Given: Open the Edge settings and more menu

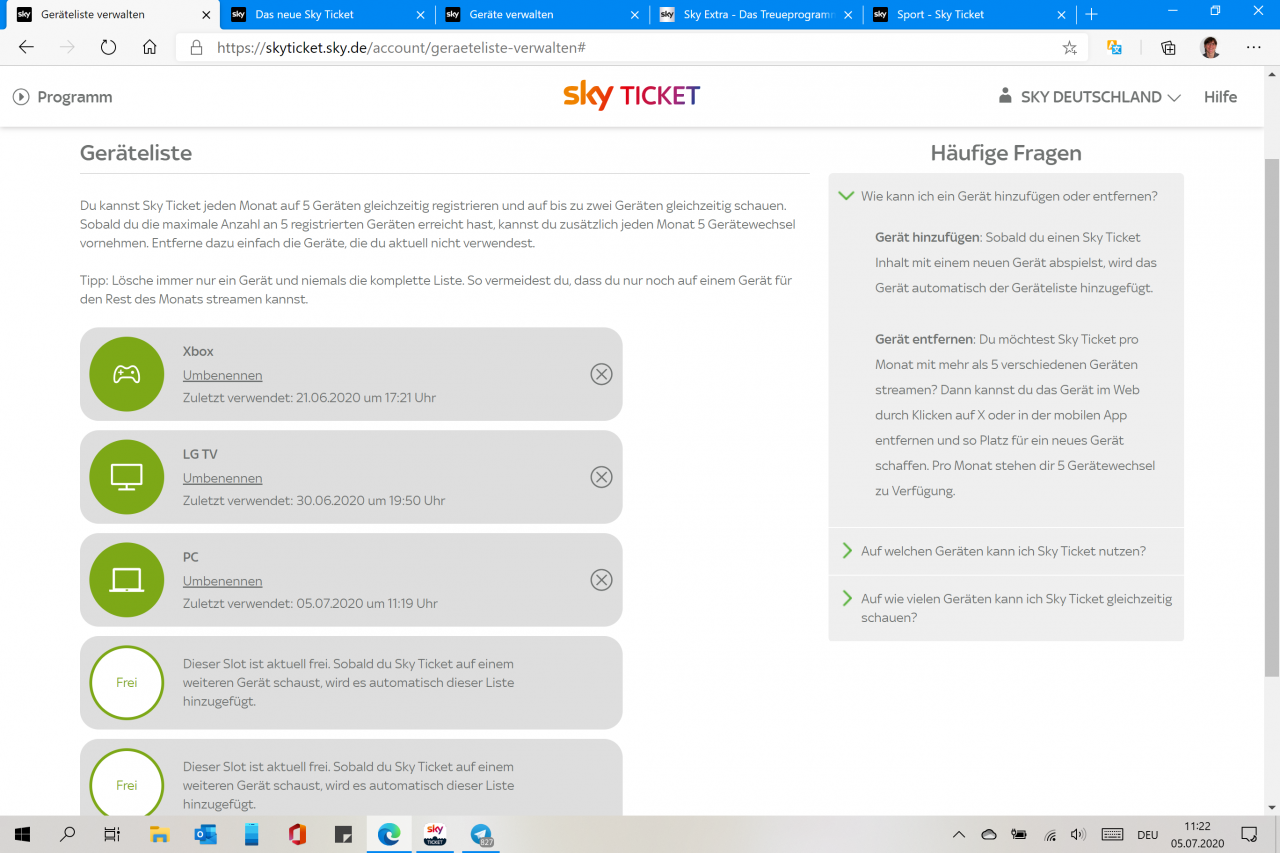Looking at the screenshot, I should pyautogui.click(x=1254, y=48).
